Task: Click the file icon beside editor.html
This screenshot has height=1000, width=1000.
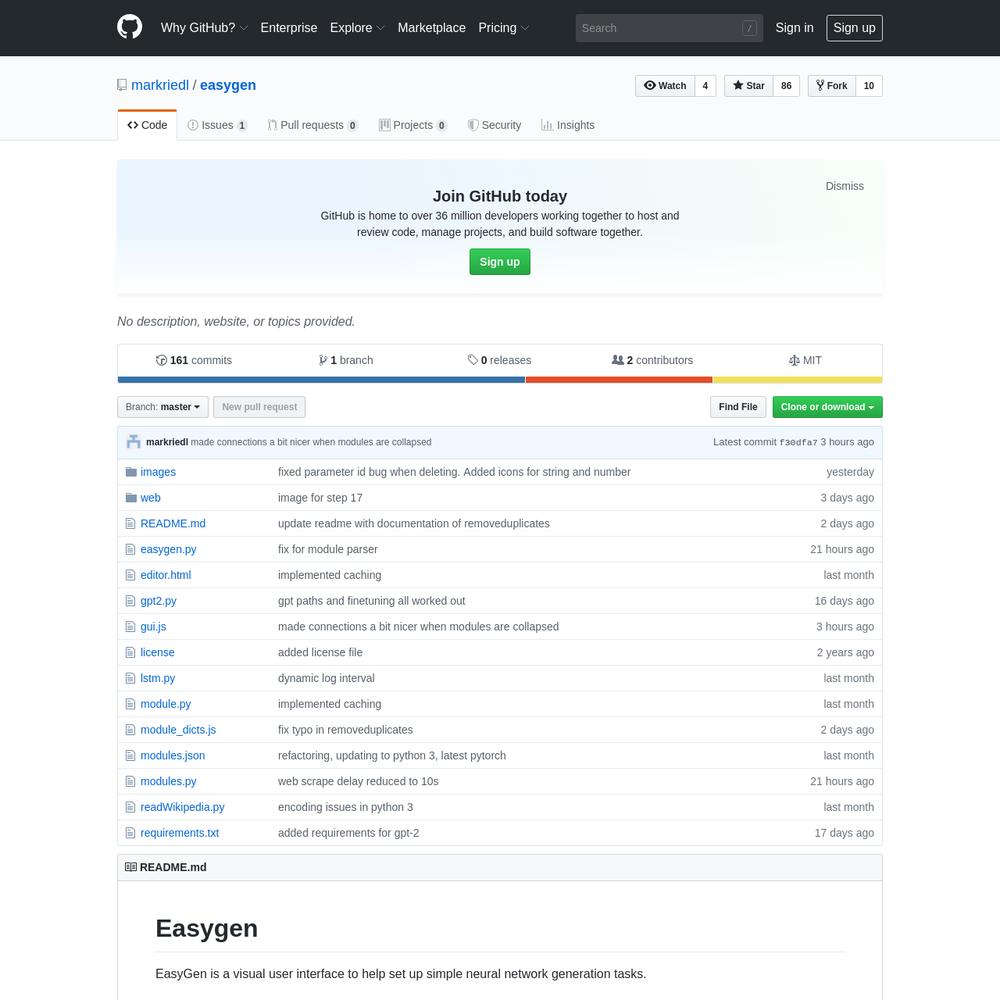Action: 130,575
